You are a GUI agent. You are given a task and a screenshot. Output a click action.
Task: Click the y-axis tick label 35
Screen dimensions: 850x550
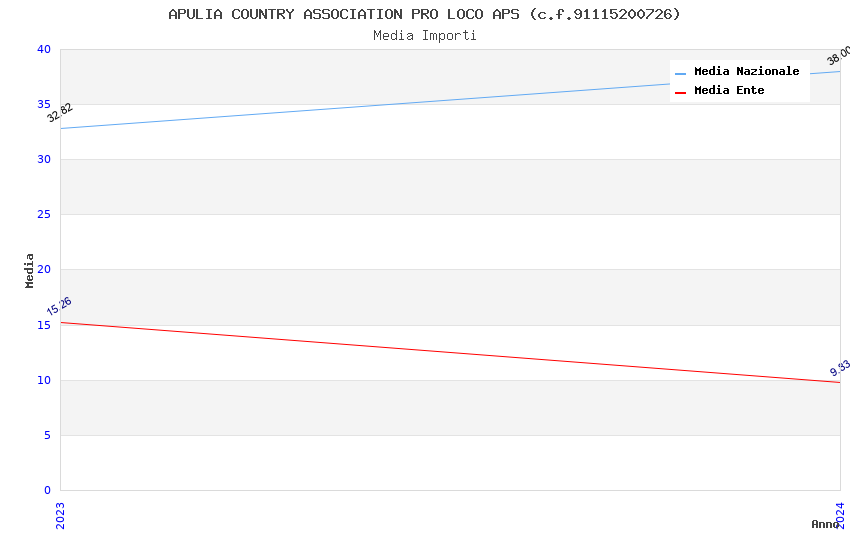coord(44,104)
